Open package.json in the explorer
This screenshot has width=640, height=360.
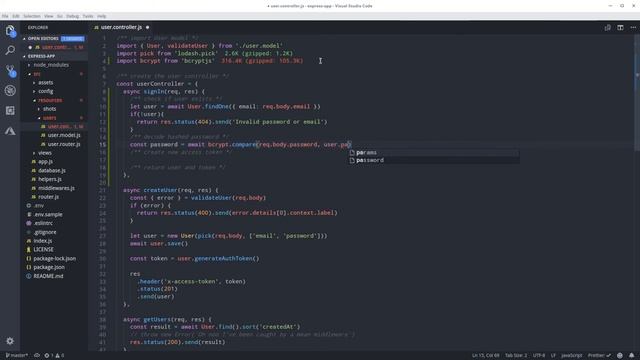49,268
